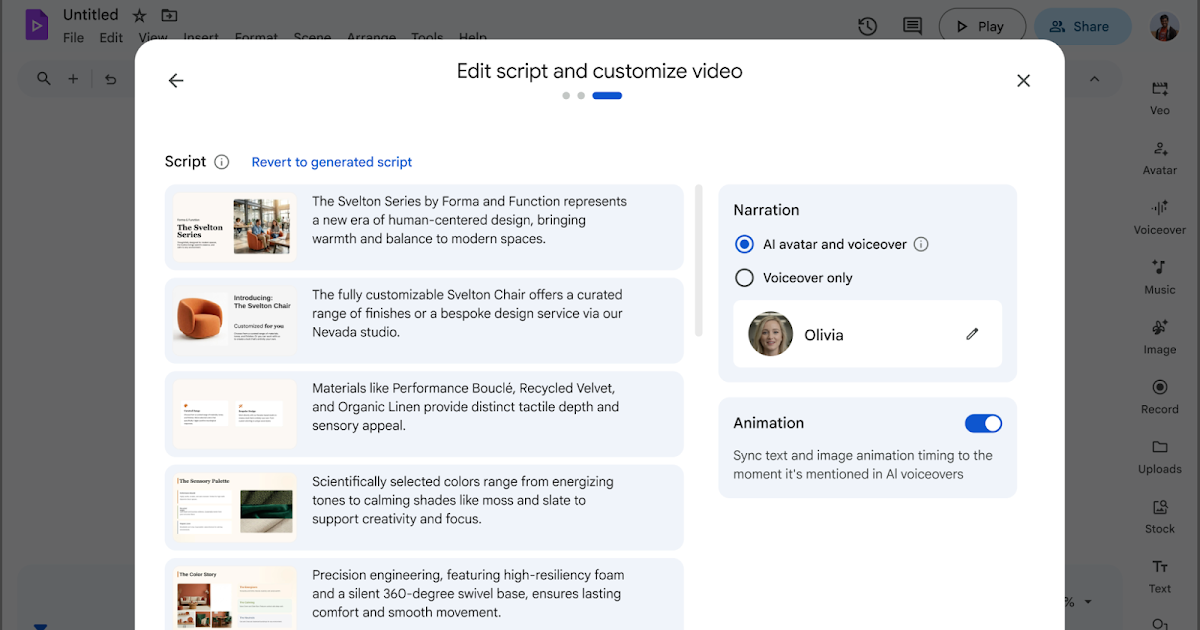Open the Edit menu
1200x630 pixels.
point(111,38)
